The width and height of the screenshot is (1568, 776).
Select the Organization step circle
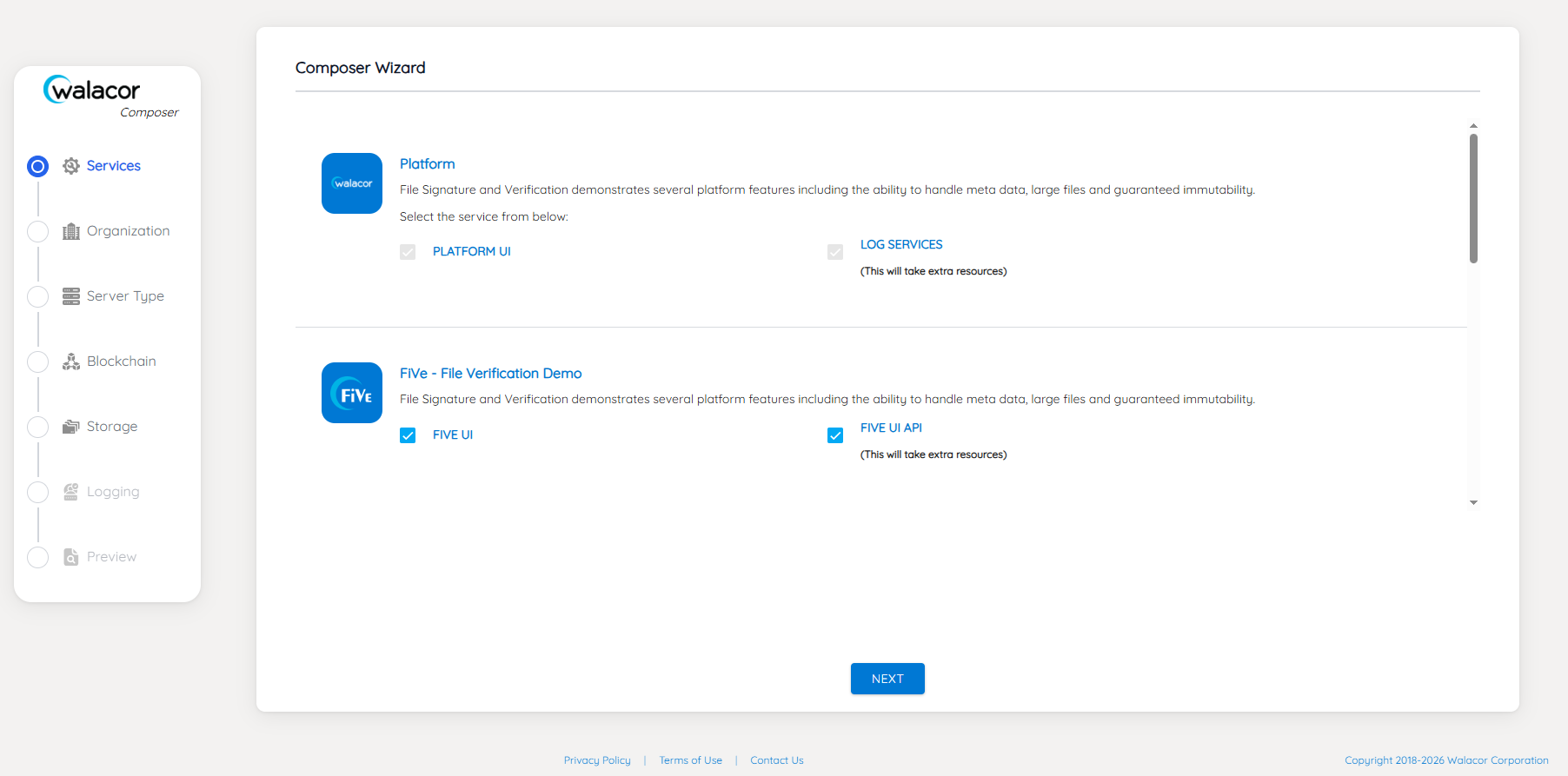pyautogui.click(x=38, y=231)
